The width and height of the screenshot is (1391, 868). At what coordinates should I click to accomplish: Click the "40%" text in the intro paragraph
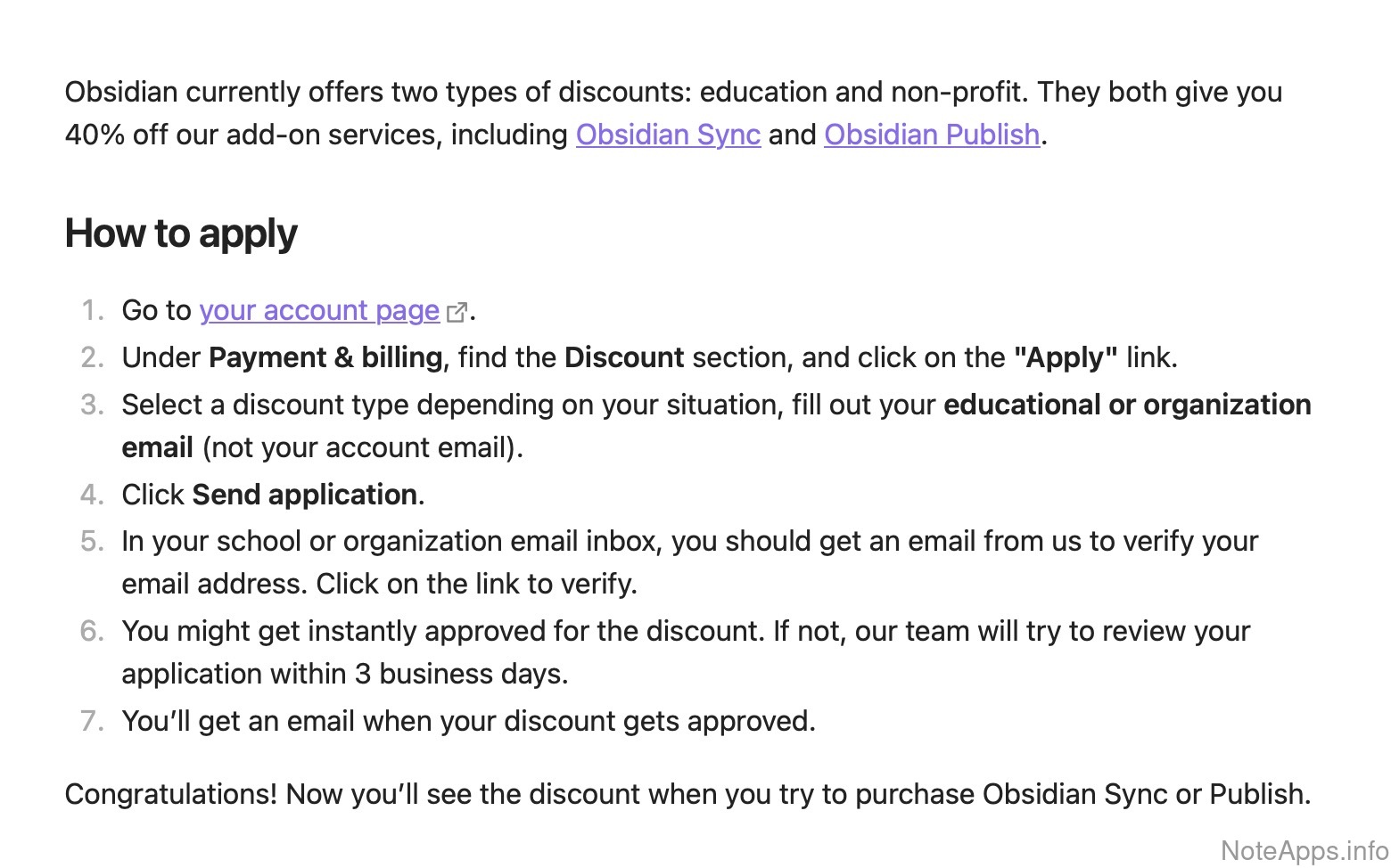coord(95,135)
